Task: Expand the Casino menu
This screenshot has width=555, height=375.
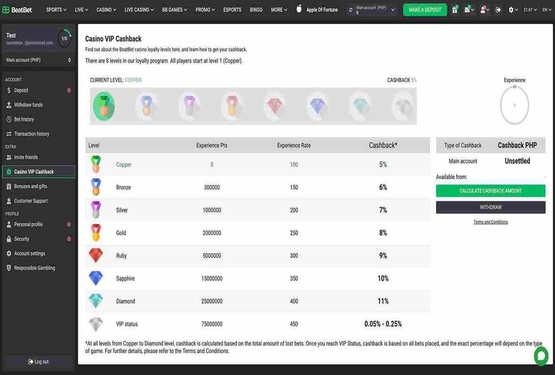Action: pyautogui.click(x=106, y=10)
